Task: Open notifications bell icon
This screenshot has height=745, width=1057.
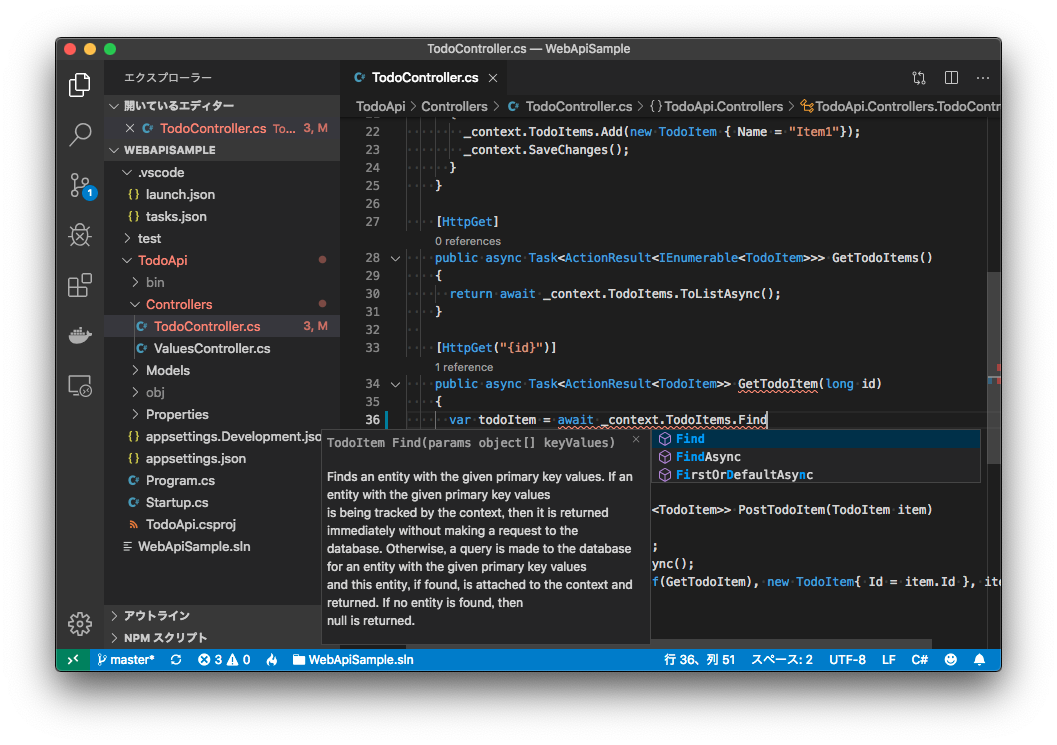Action: pos(979,659)
